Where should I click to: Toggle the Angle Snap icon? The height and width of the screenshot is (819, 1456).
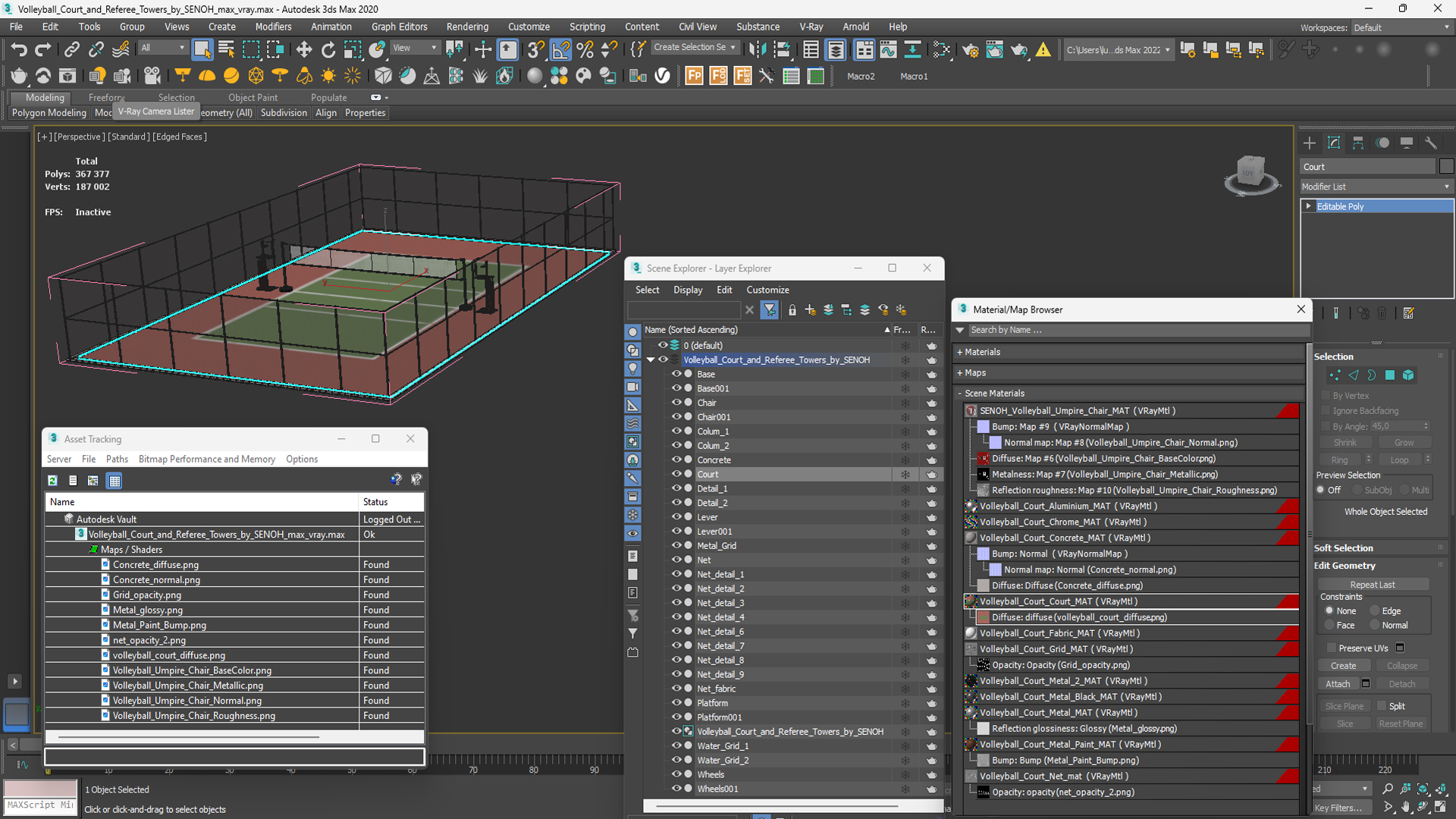coord(560,50)
